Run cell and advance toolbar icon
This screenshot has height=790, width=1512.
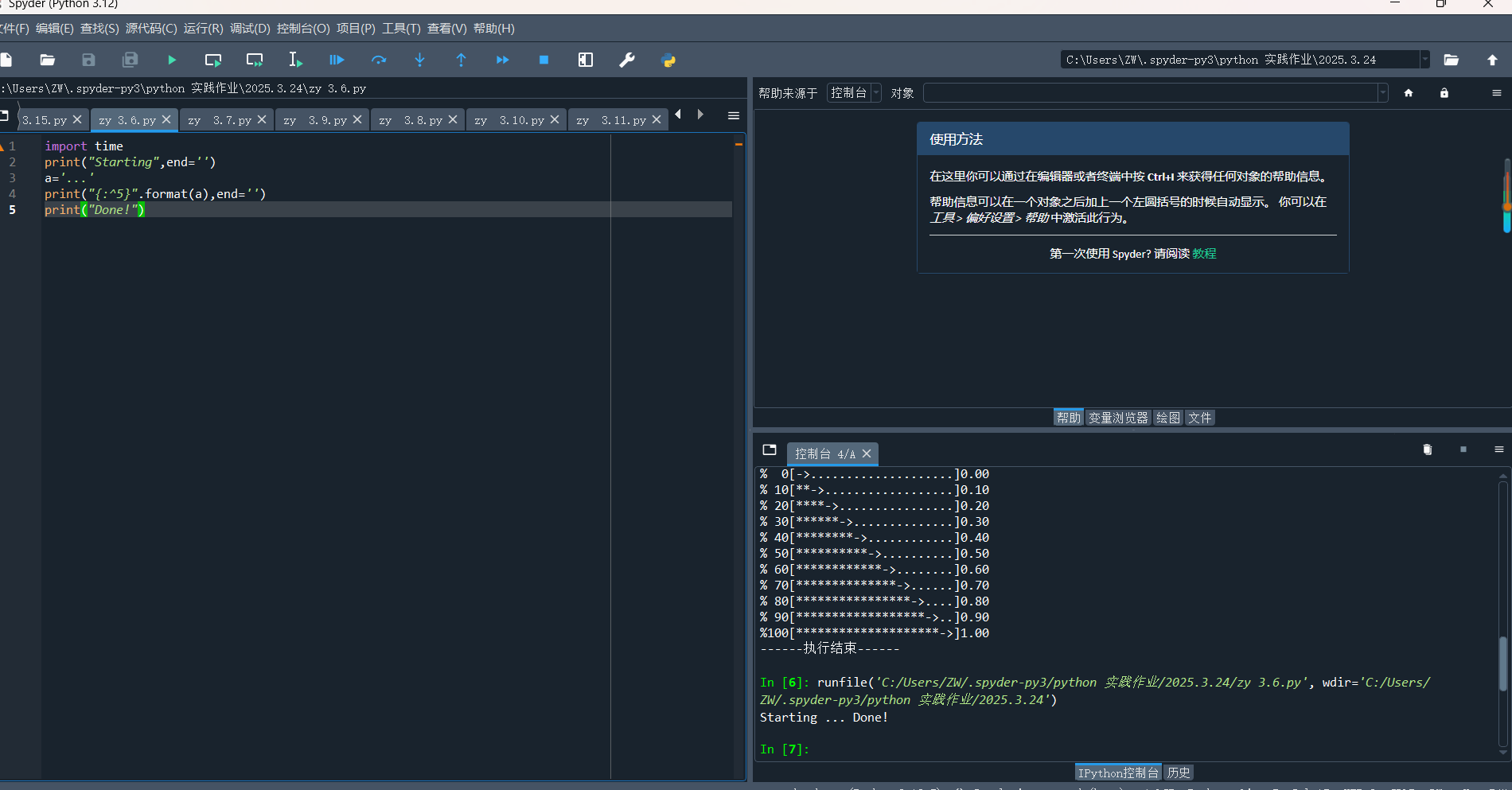pyautogui.click(x=255, y=60)
